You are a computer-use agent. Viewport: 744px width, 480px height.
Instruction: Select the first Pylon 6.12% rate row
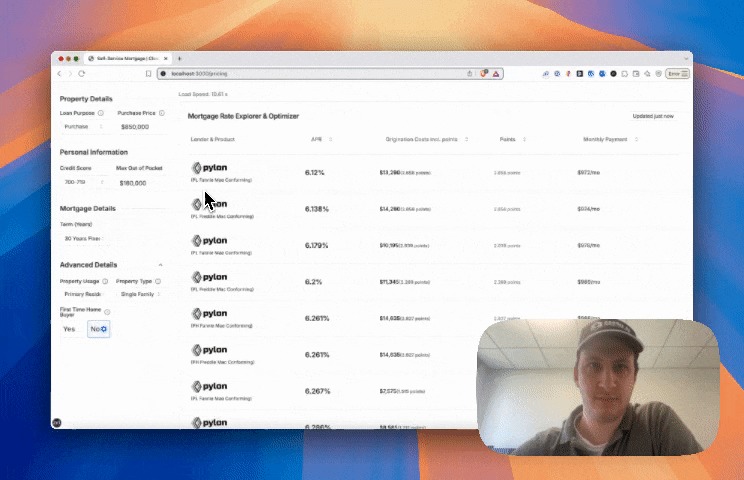click(x=433, y=173)
